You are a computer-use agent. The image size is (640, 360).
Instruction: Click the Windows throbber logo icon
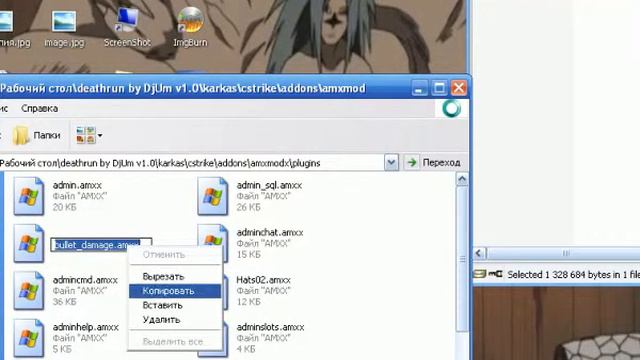[x=451, y=109]
